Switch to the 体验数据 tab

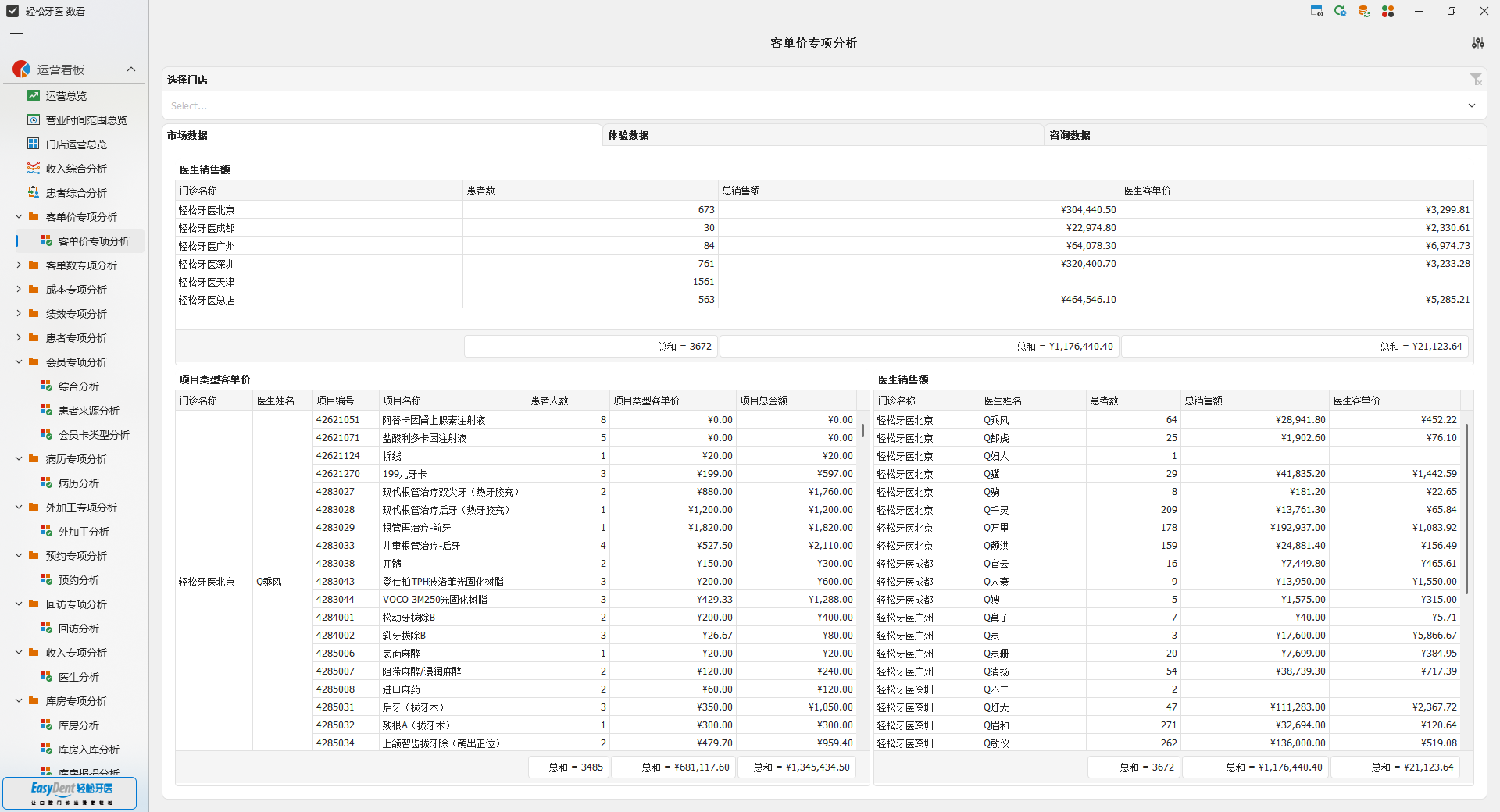[x=823, y=135]
